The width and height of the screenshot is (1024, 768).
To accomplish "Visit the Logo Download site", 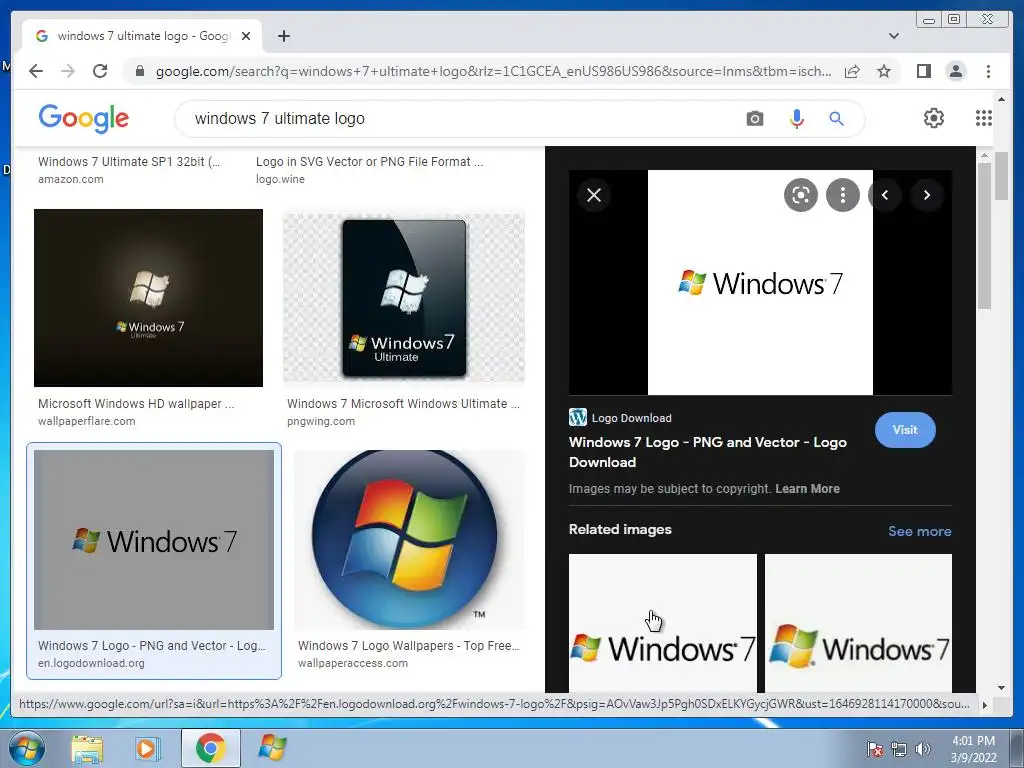I will (905, 430).
